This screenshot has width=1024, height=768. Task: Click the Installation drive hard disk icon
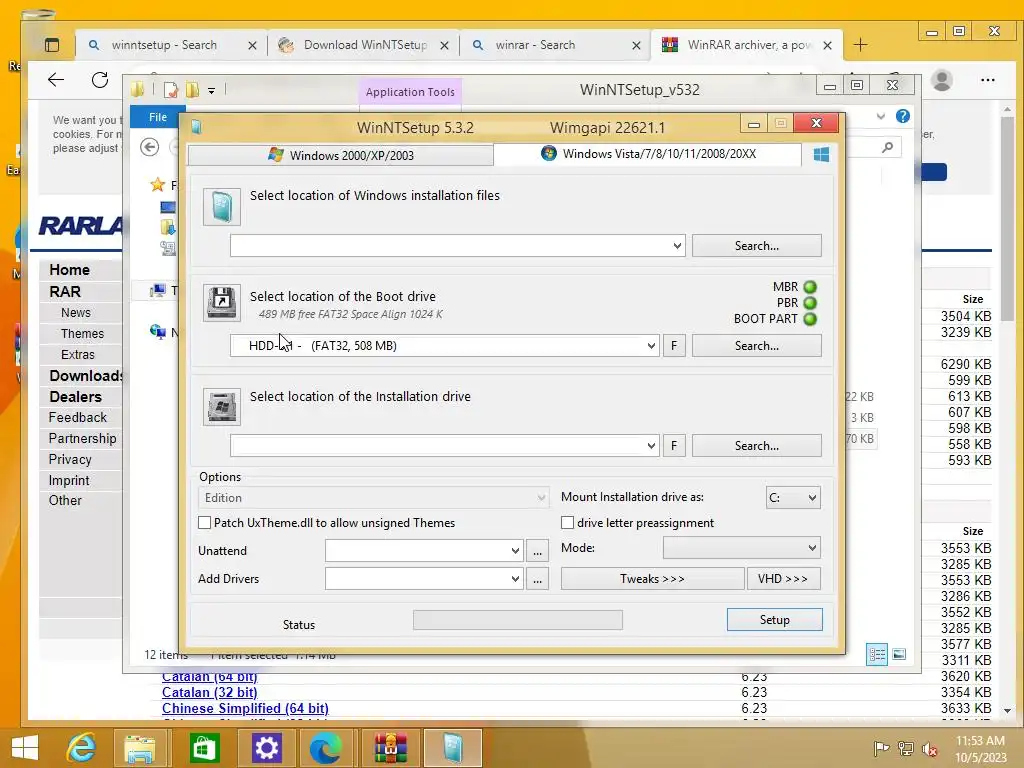[221, 407]
